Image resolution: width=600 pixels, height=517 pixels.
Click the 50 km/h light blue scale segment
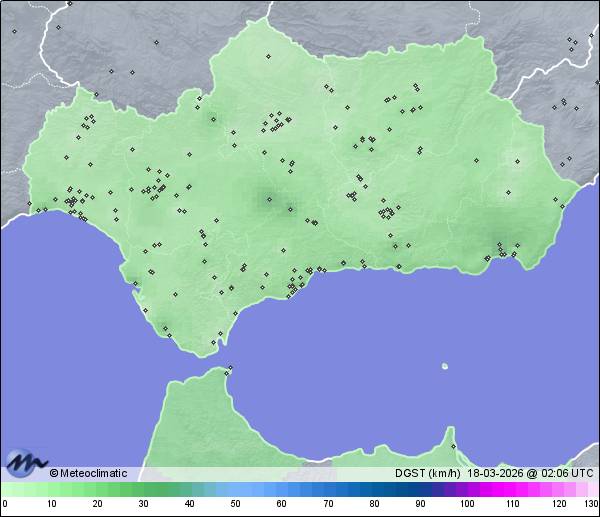[x=235, y=489]
